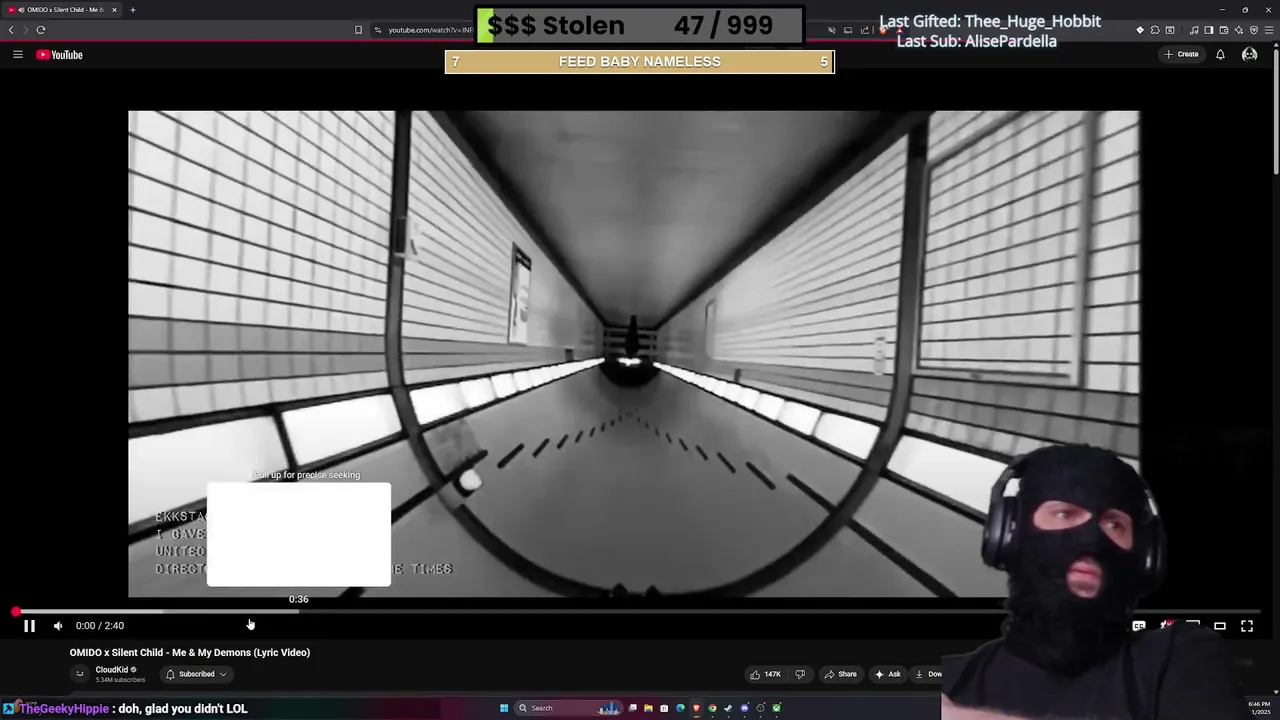Open the CloudKid channel link
This screenshot has height=720, width=1280.
[x=112, y=670]
